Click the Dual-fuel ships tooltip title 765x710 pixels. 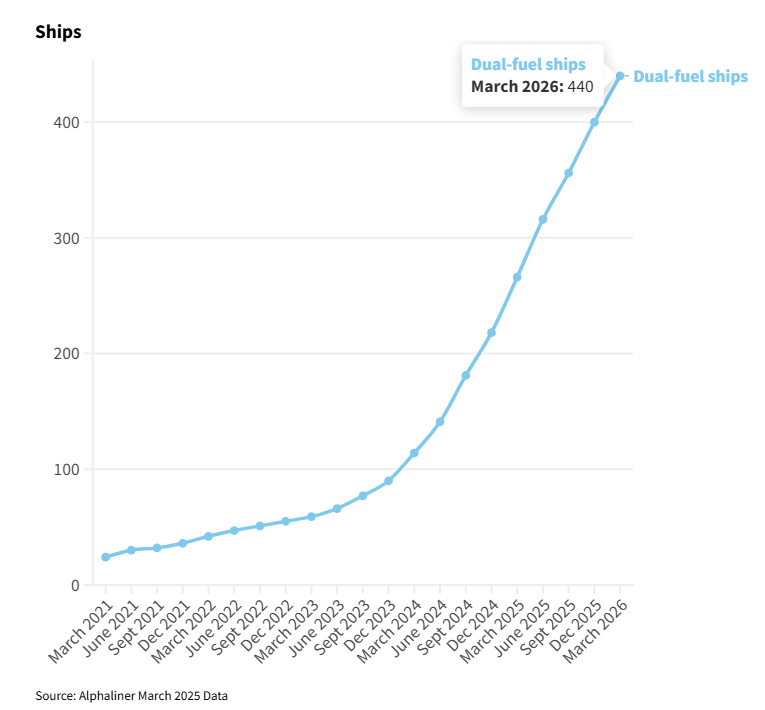(528, 64)
